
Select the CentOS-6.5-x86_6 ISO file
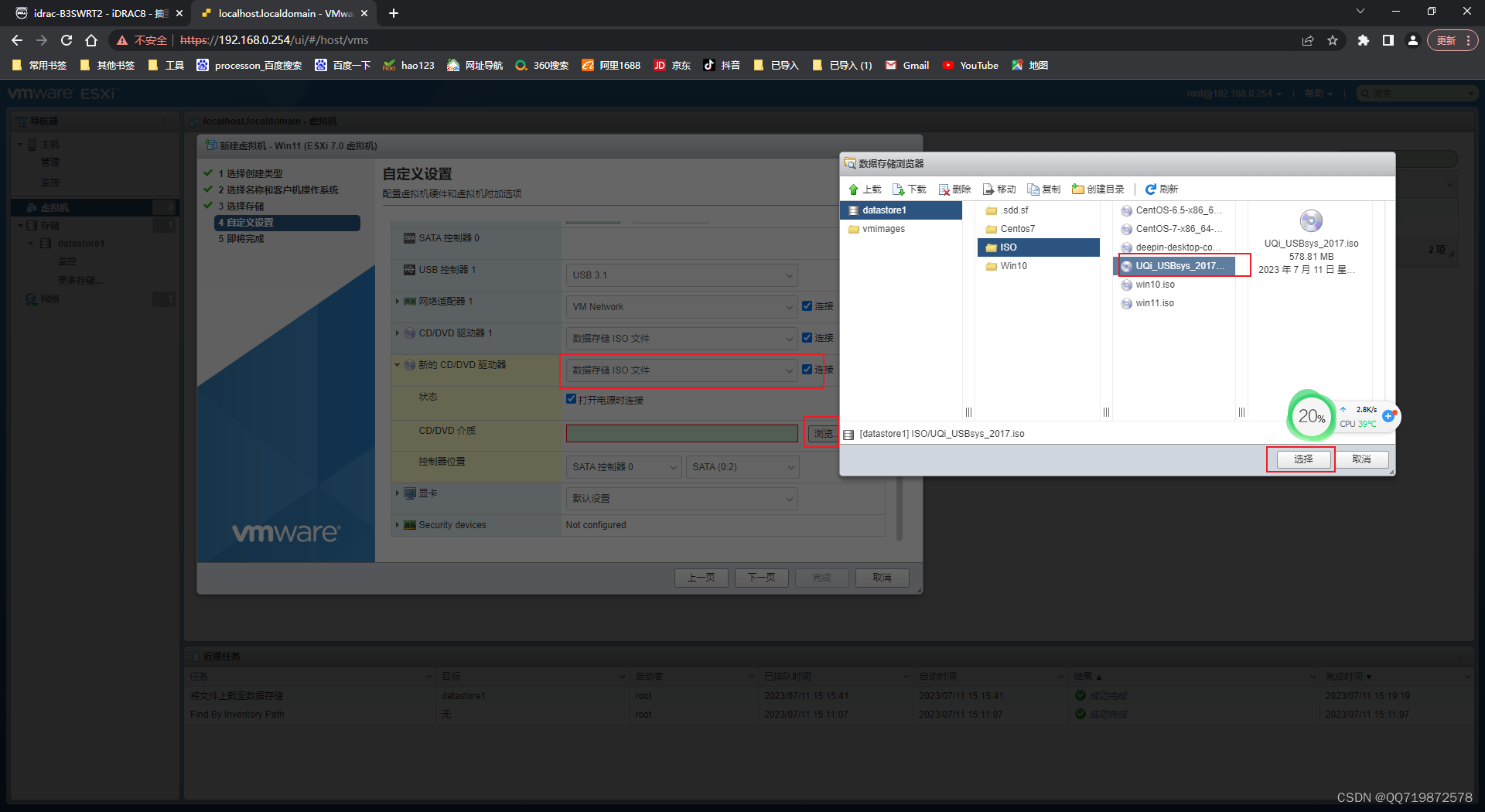point(1174,210)
